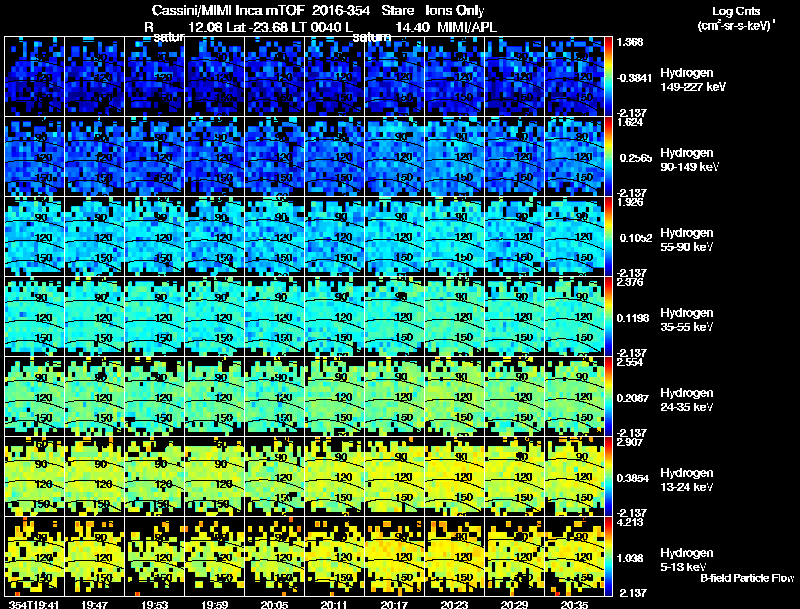This screenshot has height=609, width=800.
Task: Click the 4.213 color scale value
Action: tap(630, 522)
